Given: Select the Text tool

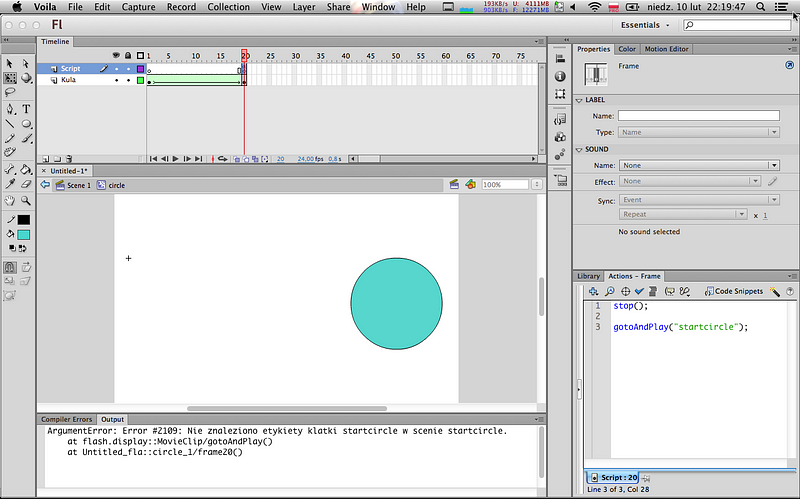Looking at the screenshot, I should 26,109.
